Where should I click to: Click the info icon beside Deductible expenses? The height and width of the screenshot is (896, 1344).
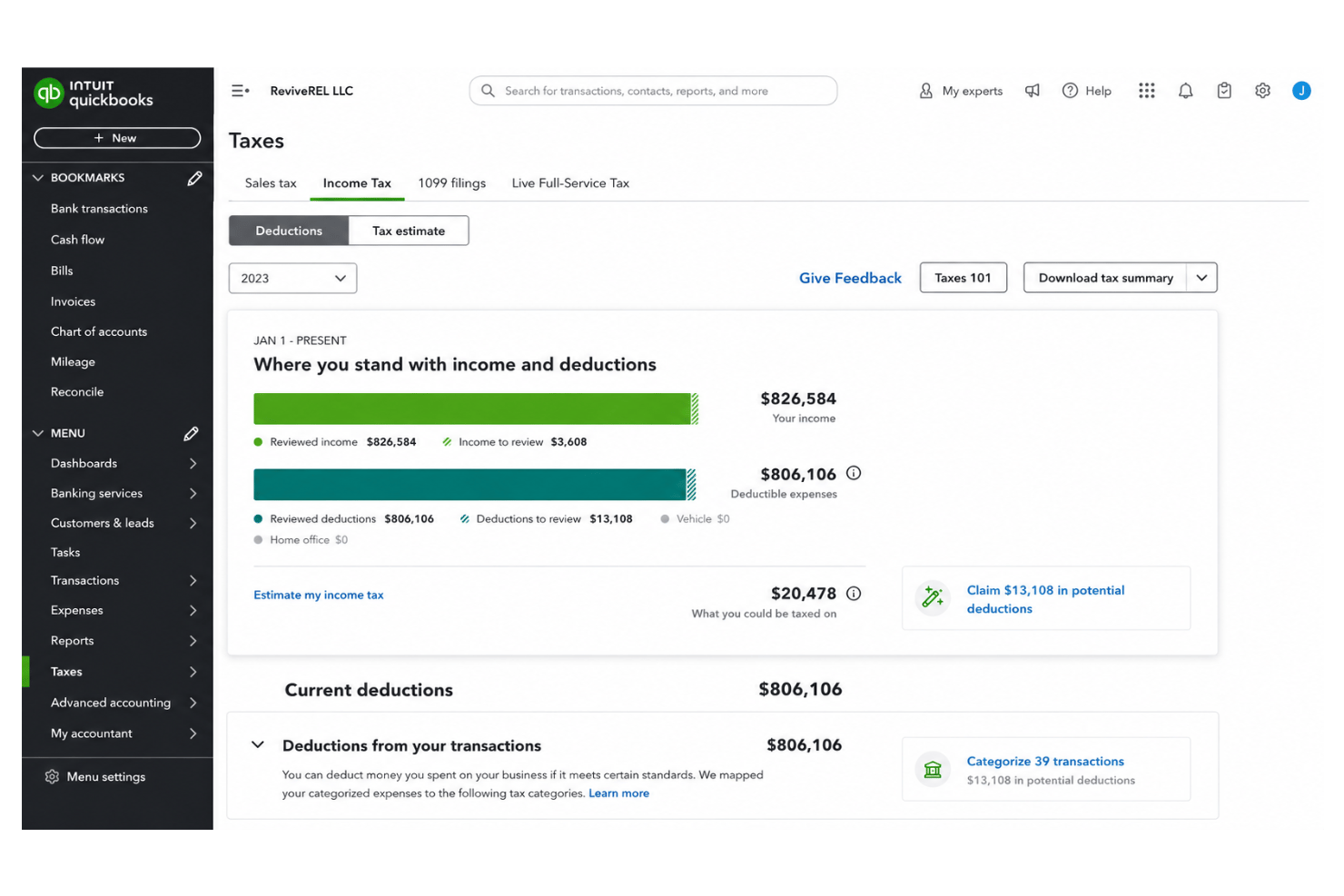point(854,473)
